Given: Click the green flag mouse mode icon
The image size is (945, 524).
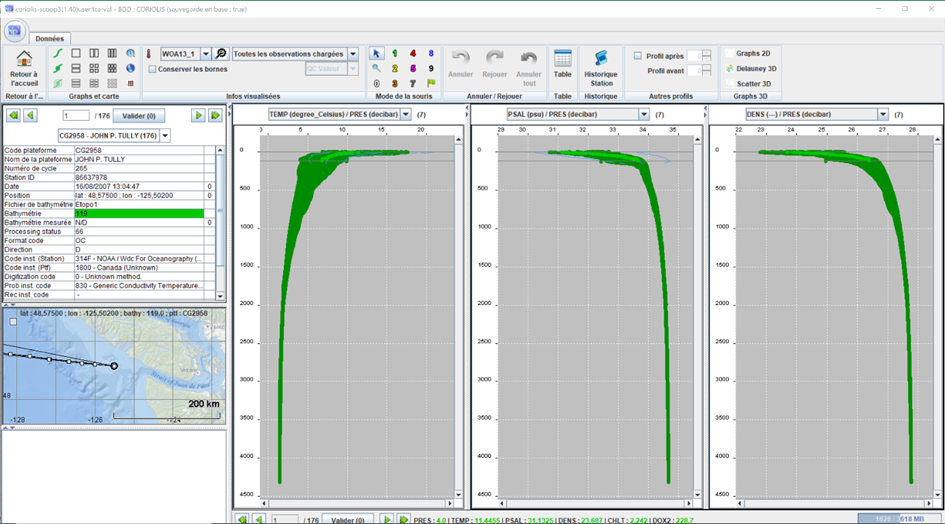Looking at the screenshot, I should coord(431,84).
